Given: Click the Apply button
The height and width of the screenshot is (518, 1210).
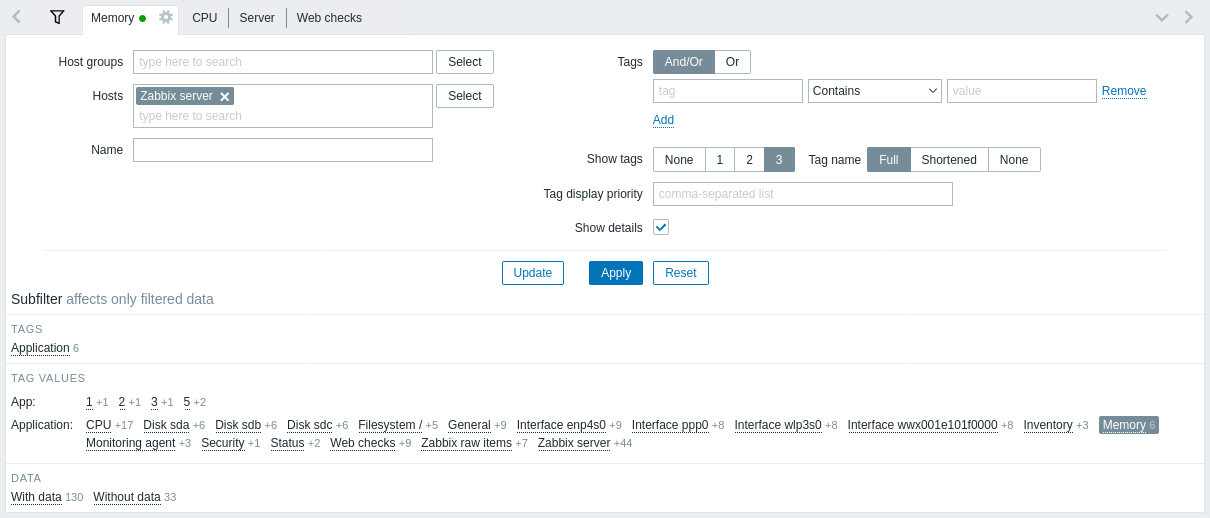Looking at the screenshot, I should [616, 273].
